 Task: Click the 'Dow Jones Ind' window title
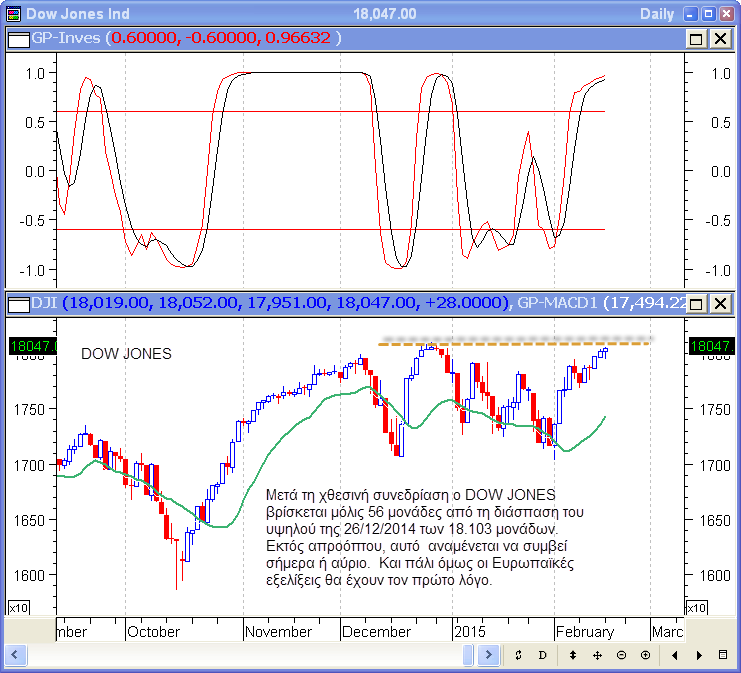tap(78, 14)
